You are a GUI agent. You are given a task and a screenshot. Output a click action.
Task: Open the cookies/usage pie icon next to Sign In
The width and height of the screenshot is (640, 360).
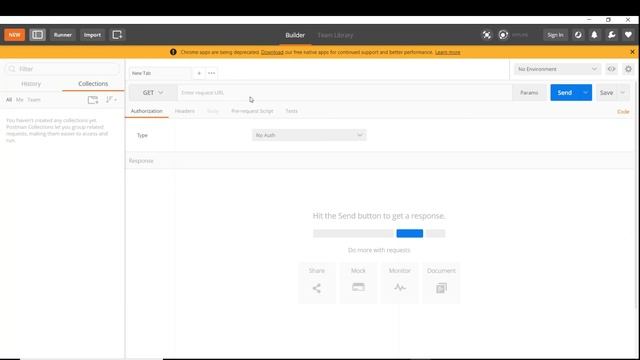[x=578, y=35]
